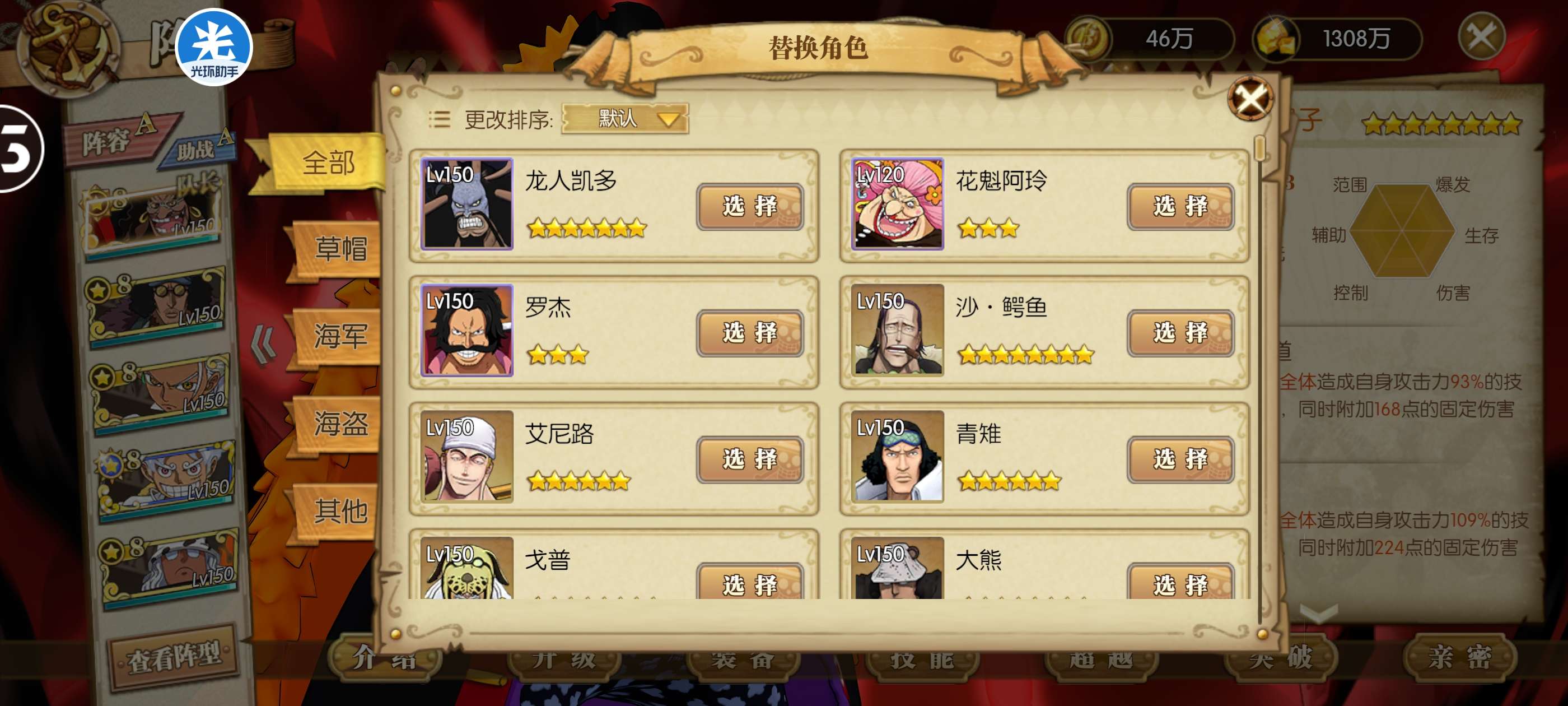Close the 替换角色 dialog with X
Image resolution: width=1568 pixels, height=706 pixels.
coord(1250,99)
